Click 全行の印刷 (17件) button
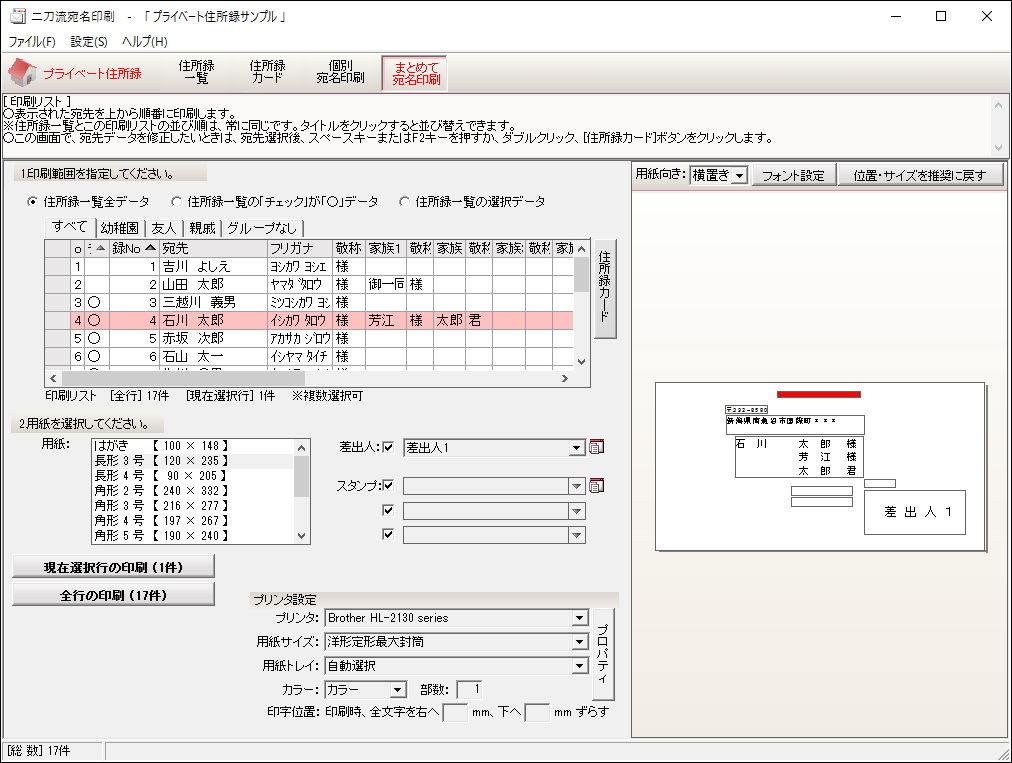This screenshot has height=763, width=1012. (114, 595)
